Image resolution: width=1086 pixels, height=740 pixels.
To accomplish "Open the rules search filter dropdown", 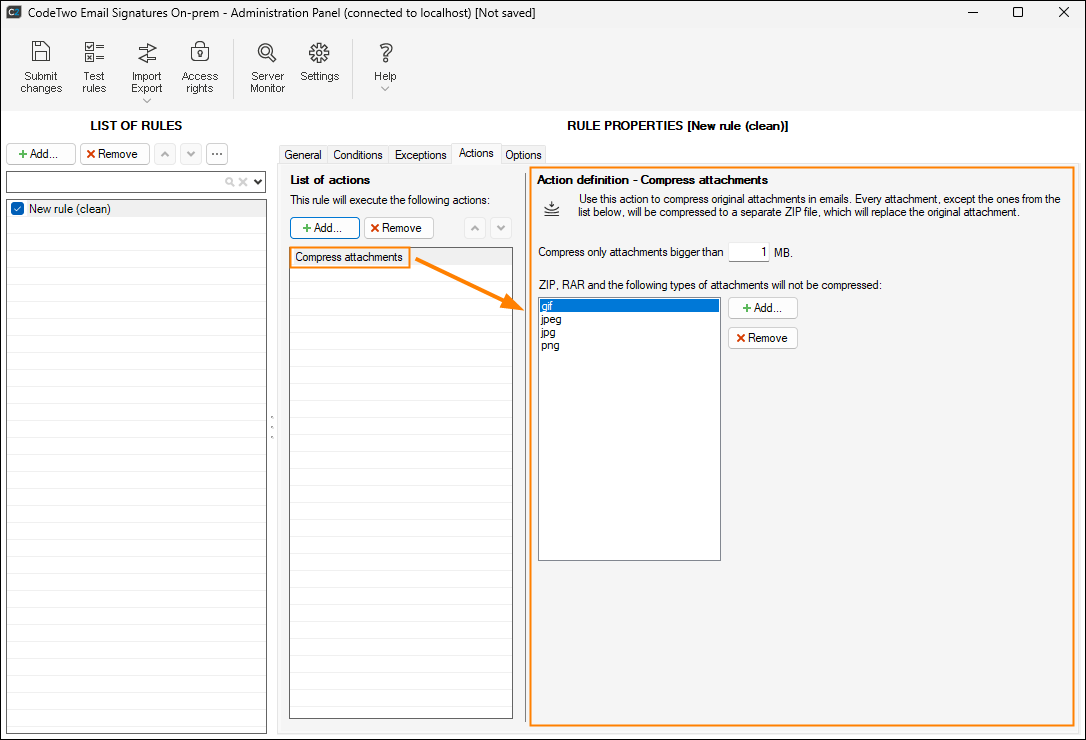I will [258, 182].
